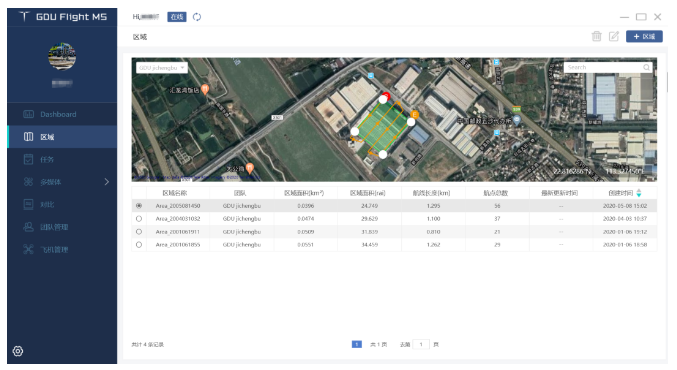The height and width of the screenshot is (370, 677).
Task: Click the user avatar thumbnail in sidebar
Action: click(x=62, y=56)
